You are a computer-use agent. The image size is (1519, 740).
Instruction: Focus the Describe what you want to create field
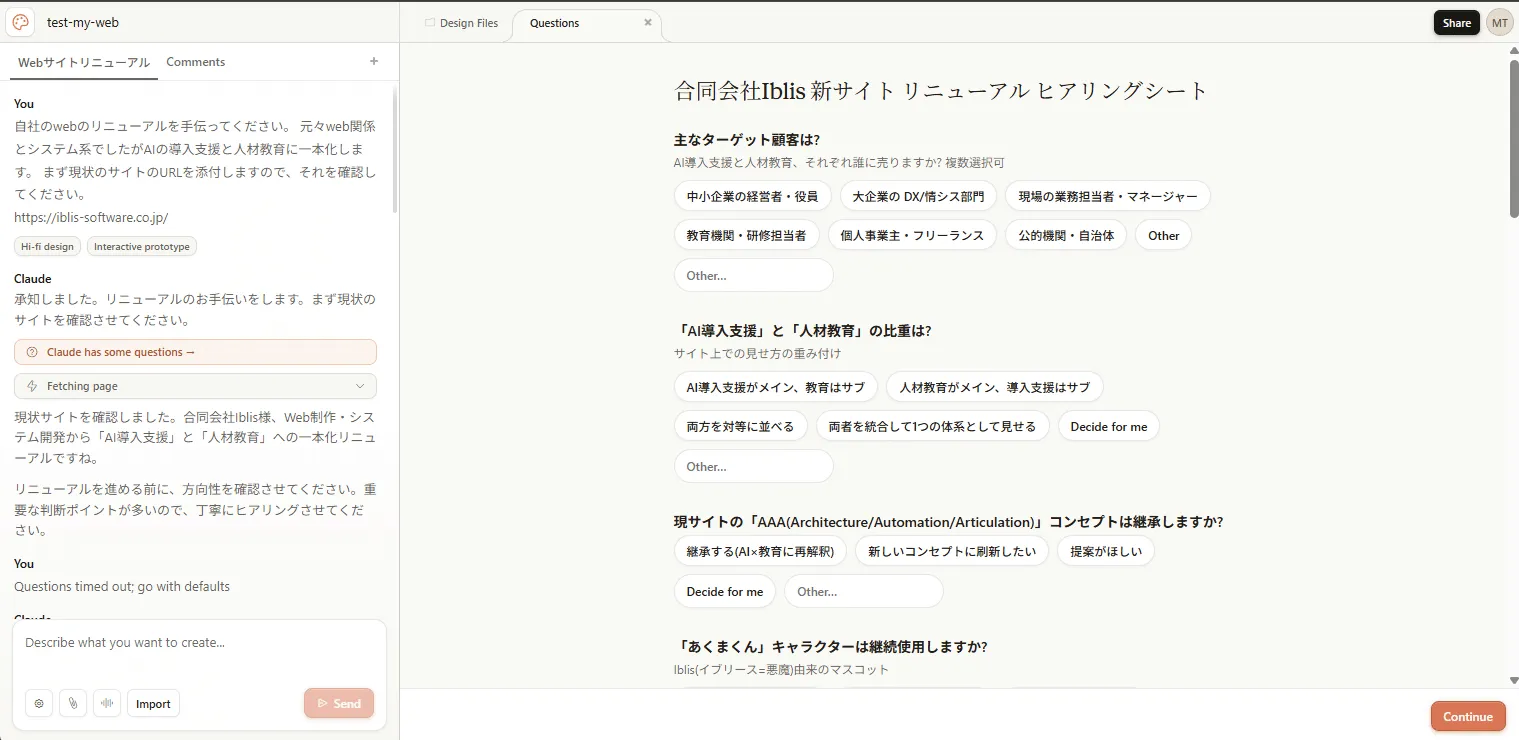click(200, 643)
